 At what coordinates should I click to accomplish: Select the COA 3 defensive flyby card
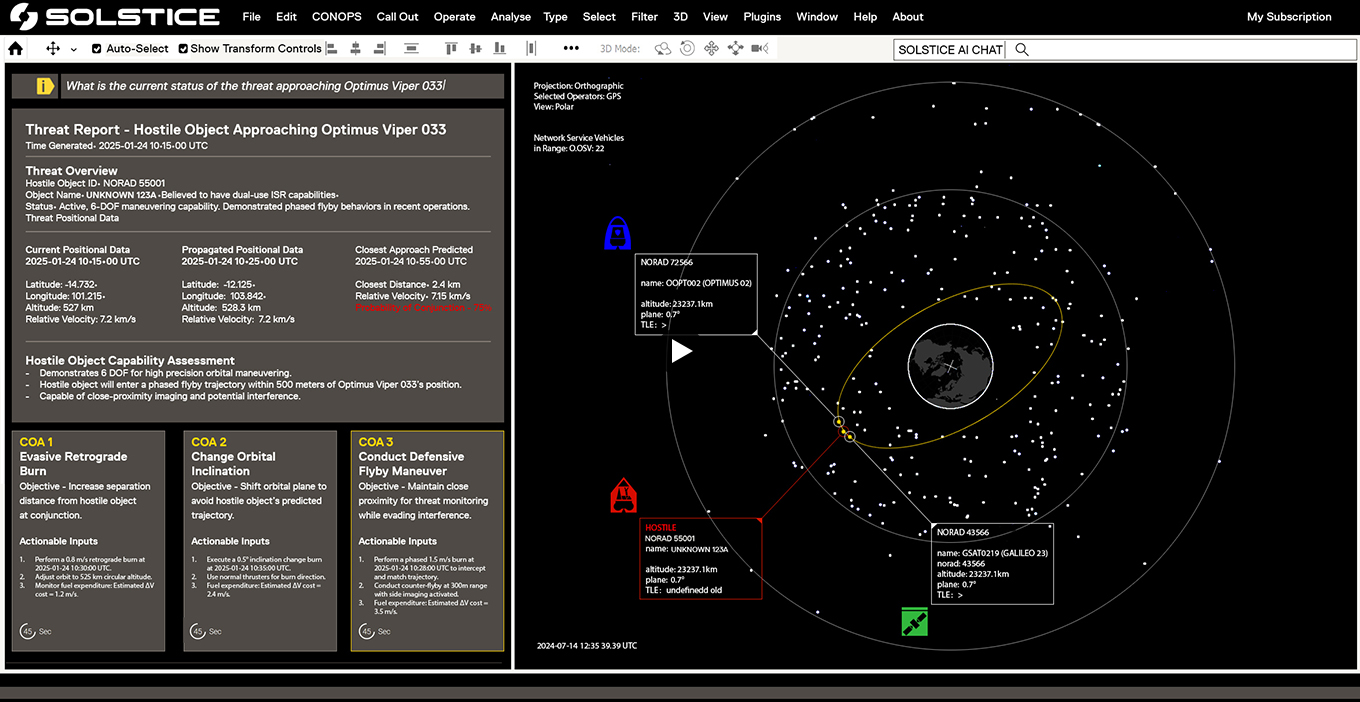coord(427,541)
